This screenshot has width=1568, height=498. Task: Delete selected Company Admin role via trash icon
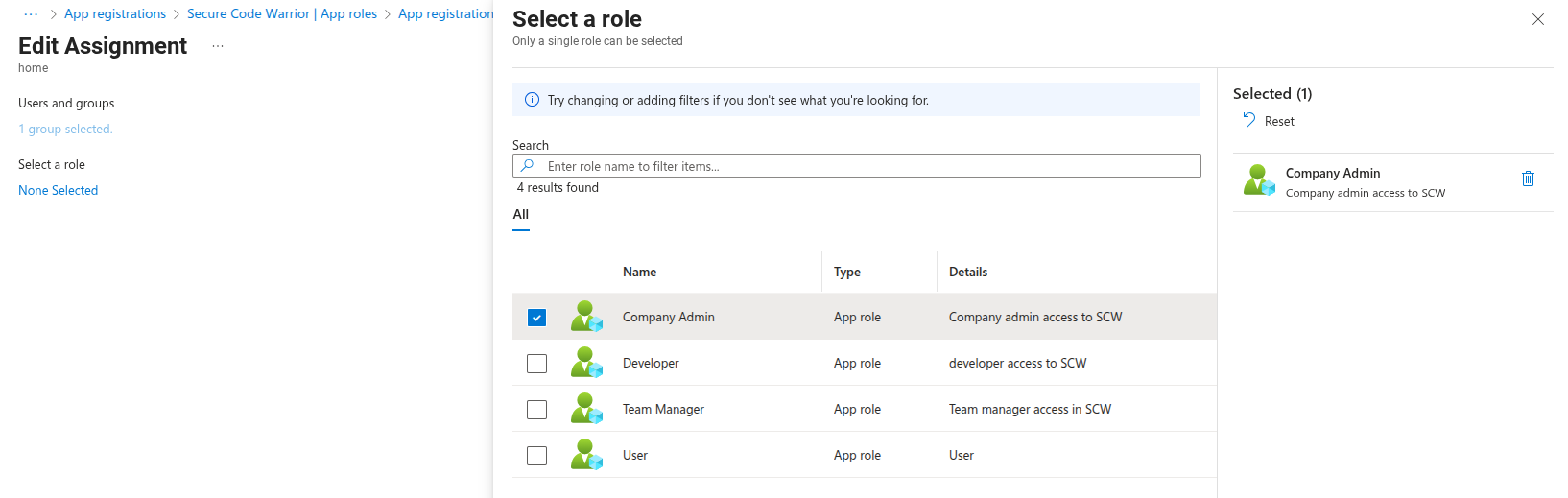pos(1528,178)
